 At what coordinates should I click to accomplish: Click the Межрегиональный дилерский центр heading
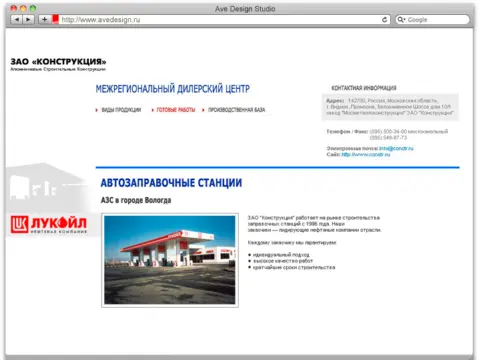coord(173,89)
